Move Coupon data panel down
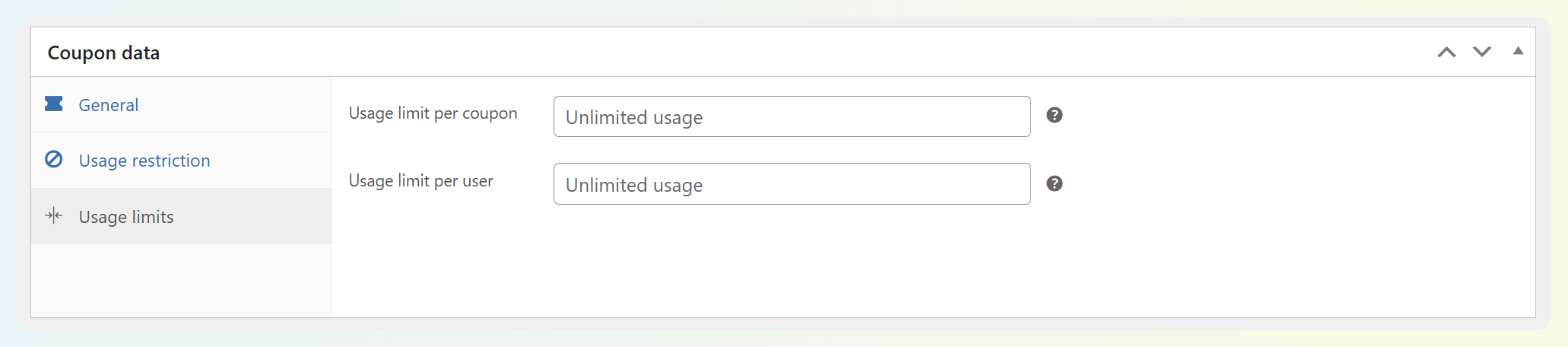 click(1481, 52)
